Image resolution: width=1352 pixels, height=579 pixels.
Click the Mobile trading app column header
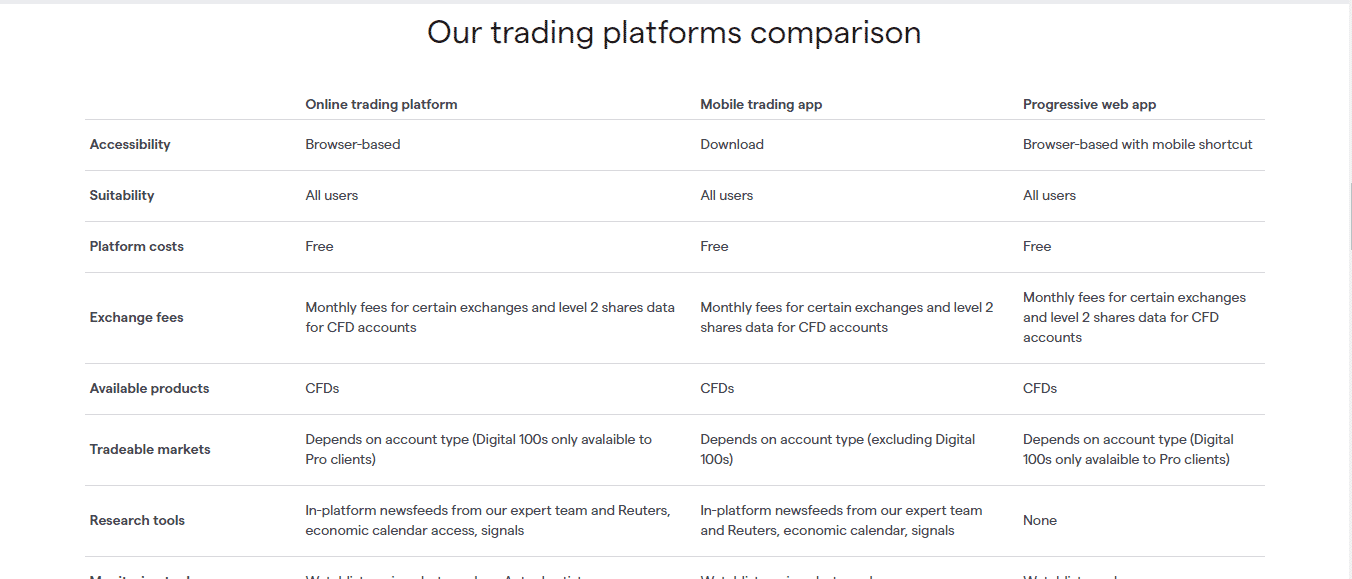point(761,104)
